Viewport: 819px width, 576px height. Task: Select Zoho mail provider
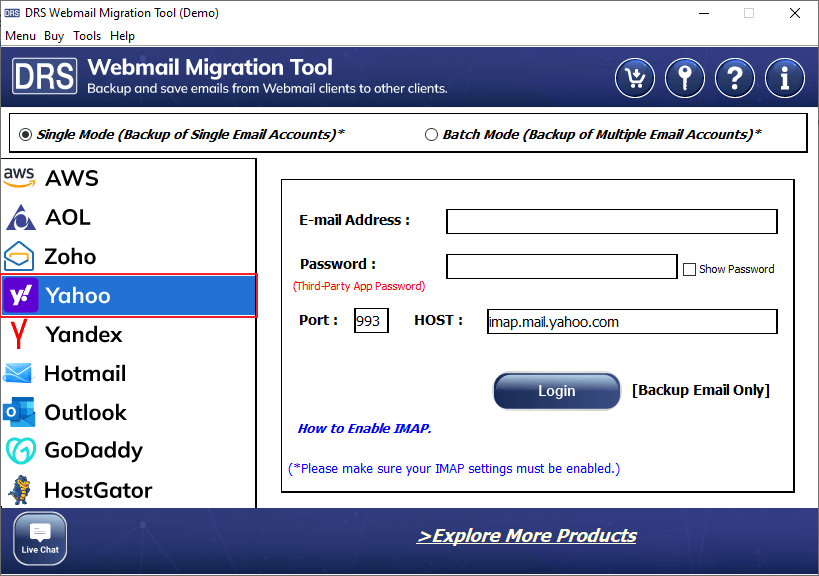70,256
